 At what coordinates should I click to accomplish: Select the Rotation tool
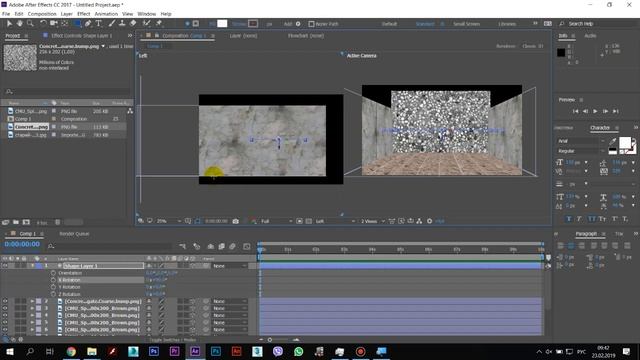click(43, 24)
